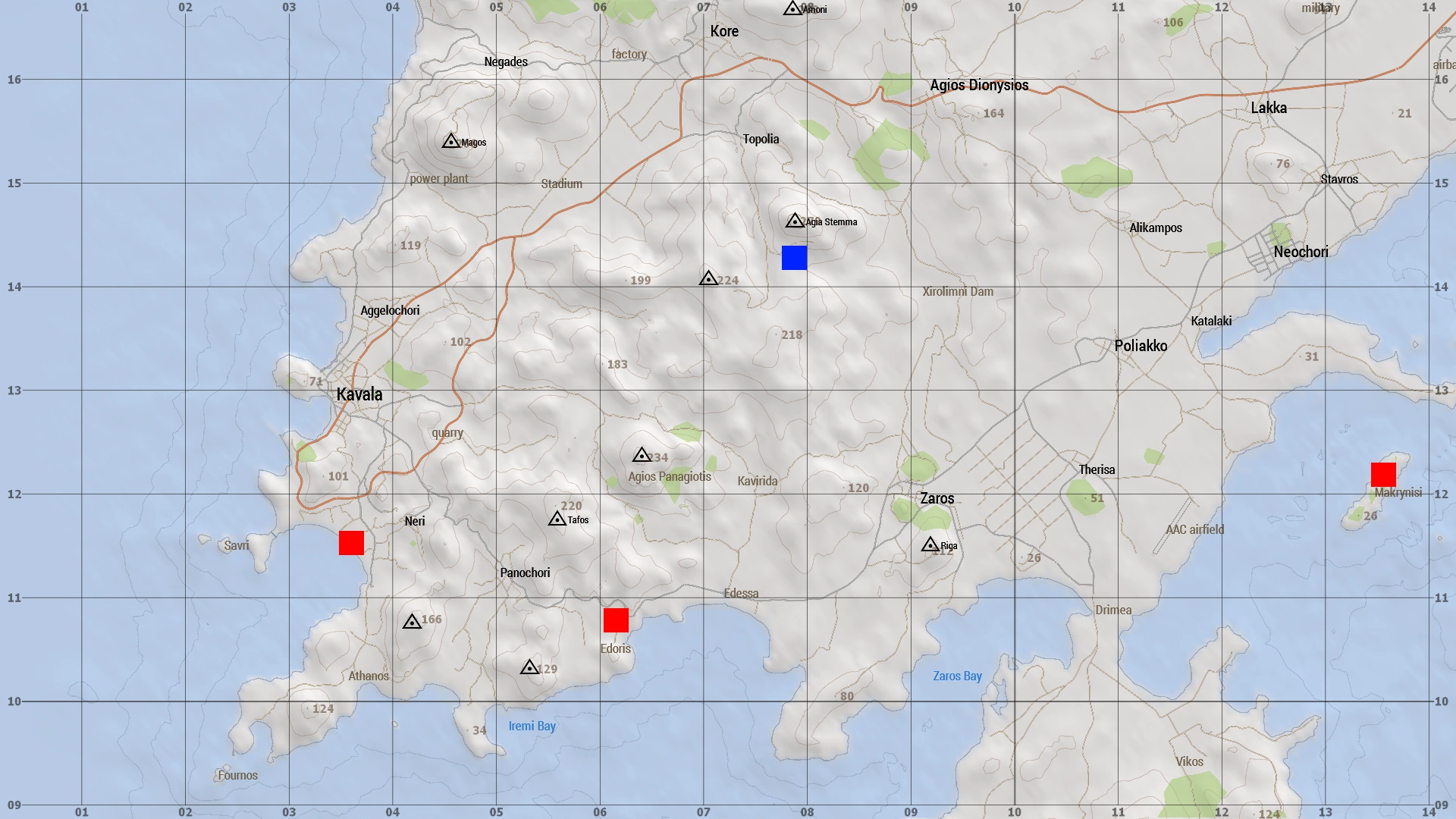Click the blue square marker near Agia Stemma
This screenshot has width=1456, height=819.
click(x=794, y=258)
